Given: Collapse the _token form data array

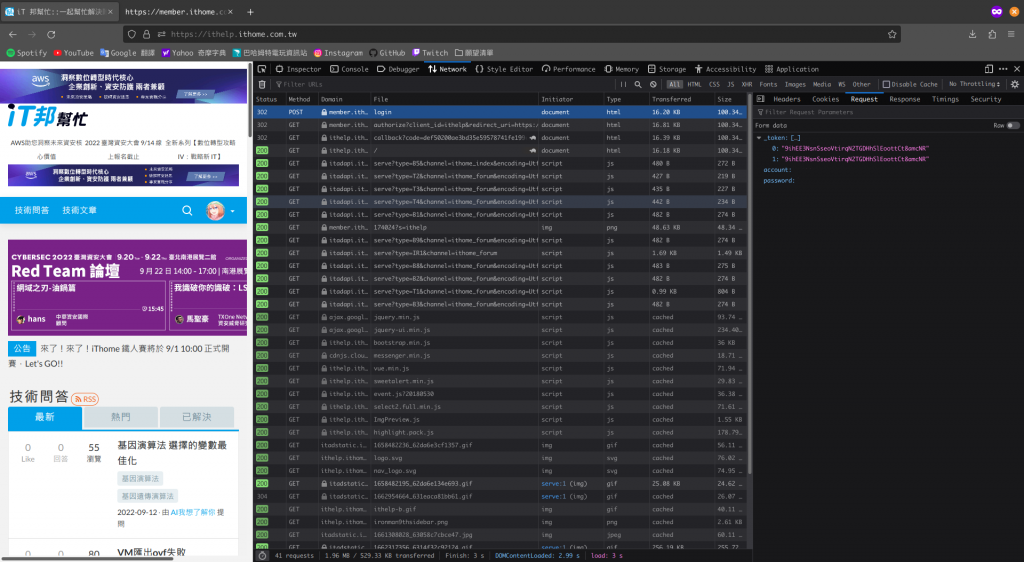Looking at the screenshot, I should (759, 138).
